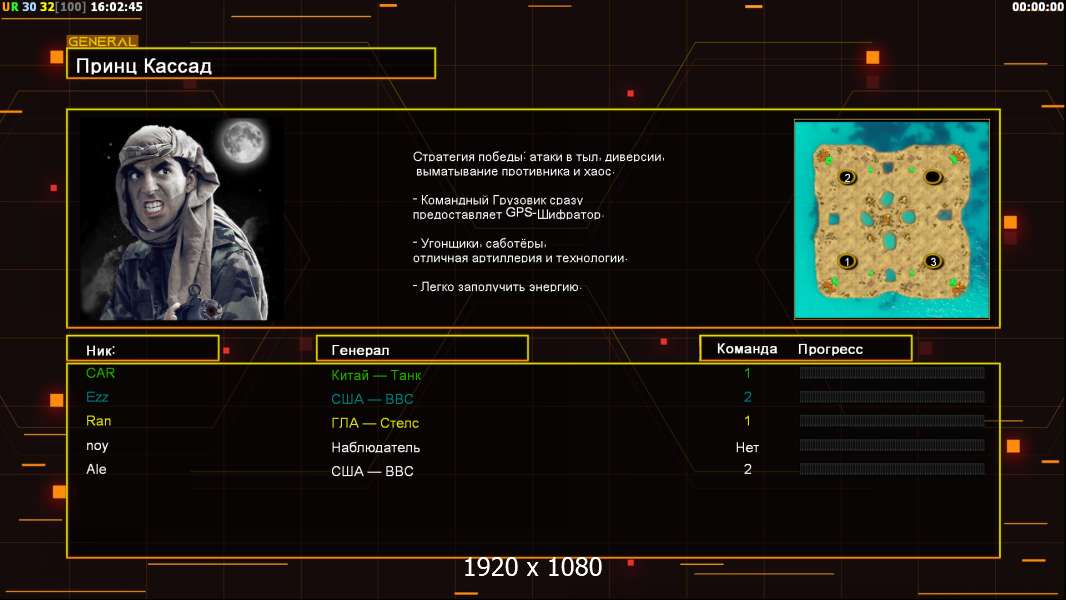Click Ezz's loading progress bar
The image size is (1066, 600).
pyautogui.click(x=892, y=396)
